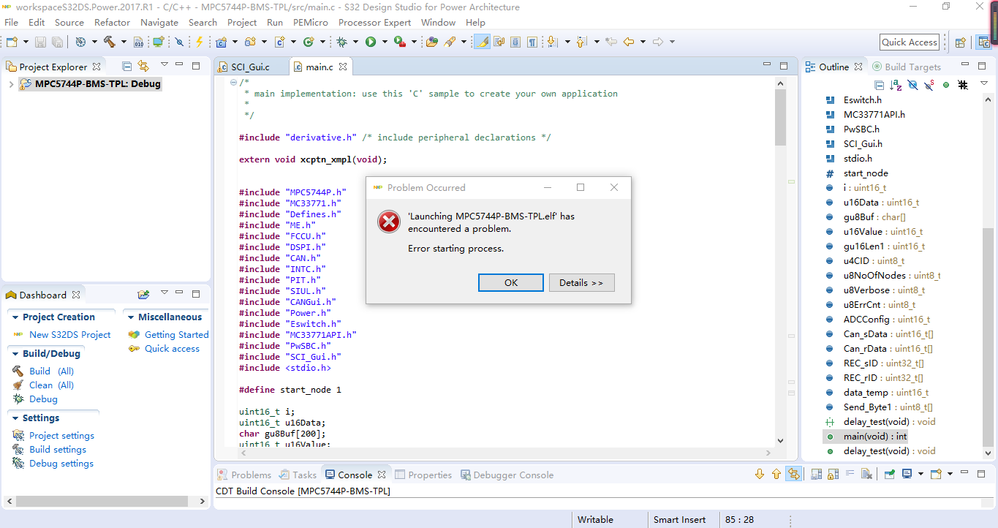Collapse the comment fold marker in main.c
Screen dimensions: 998x528
tap(234, 82)
